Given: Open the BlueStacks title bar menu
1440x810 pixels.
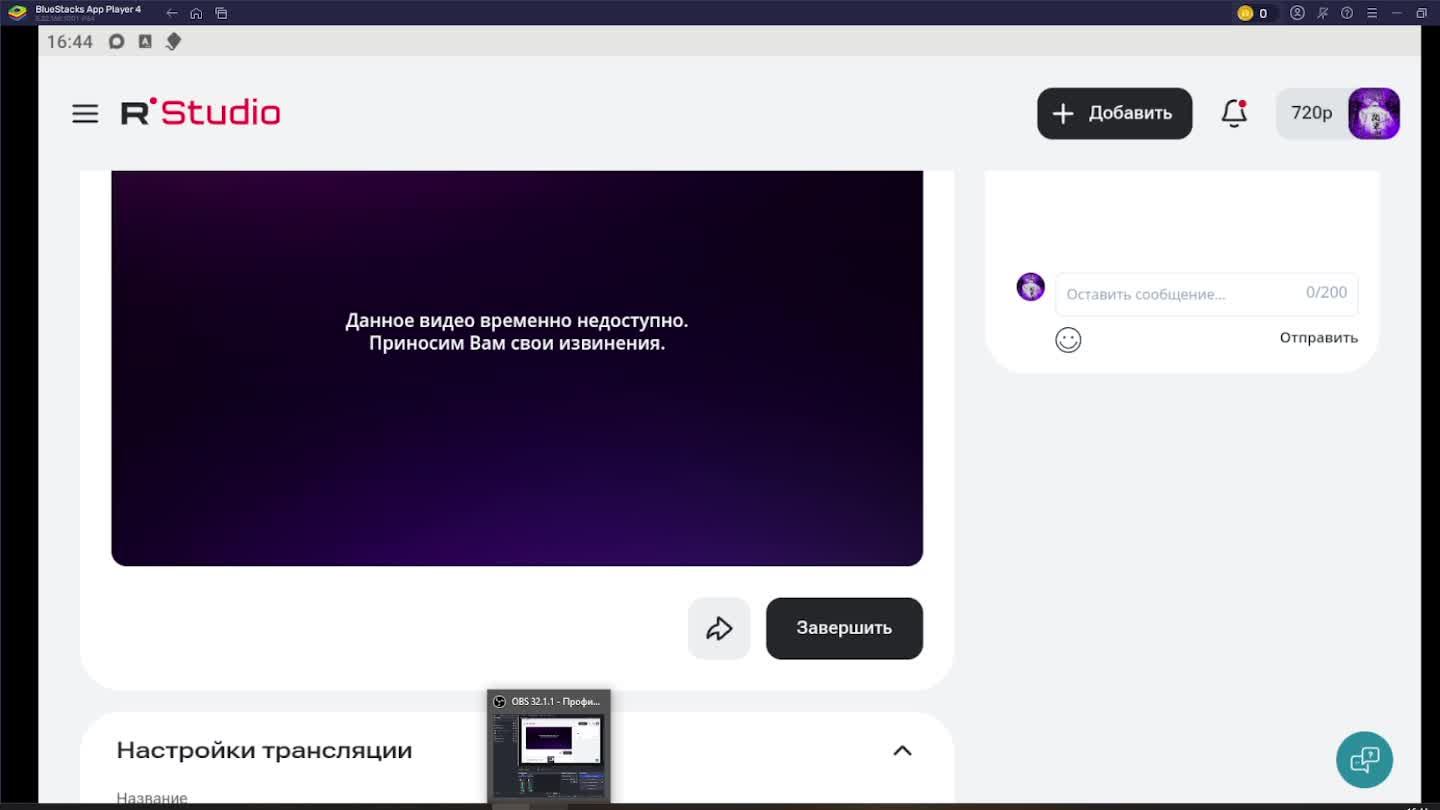Looking at the screenshot, I should 1372,13.
